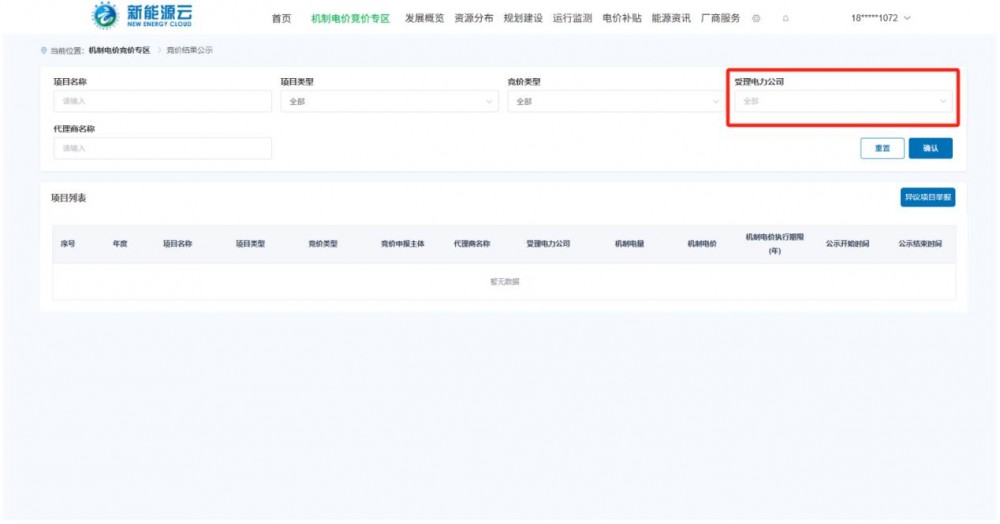Click the 新能源云 logo icon

coord(104,16)
